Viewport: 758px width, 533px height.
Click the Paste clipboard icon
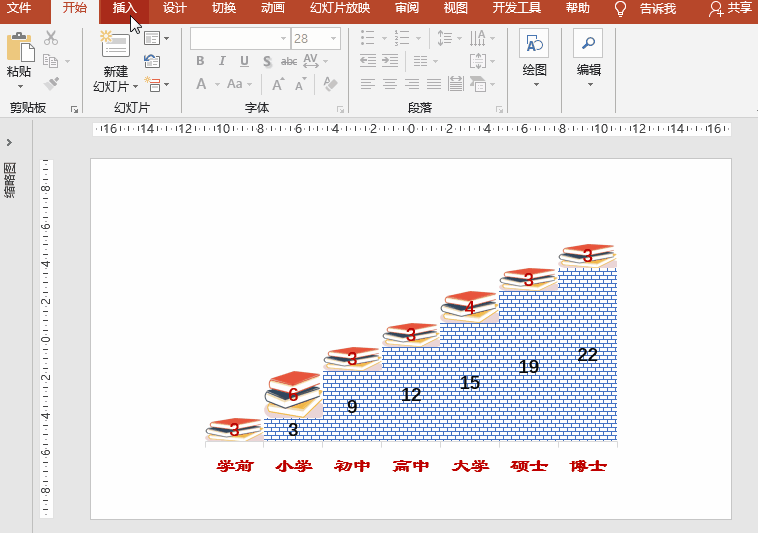20,46
